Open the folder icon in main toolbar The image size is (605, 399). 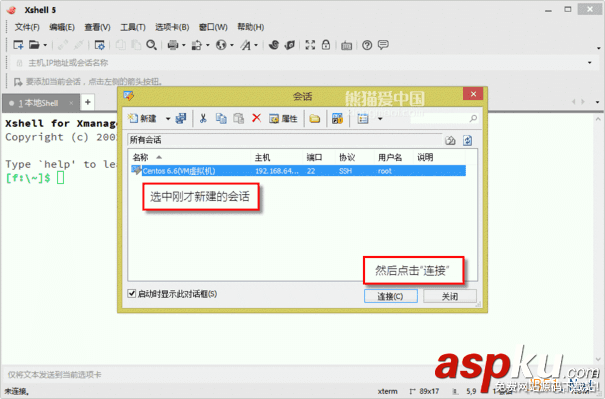[34, 45]
